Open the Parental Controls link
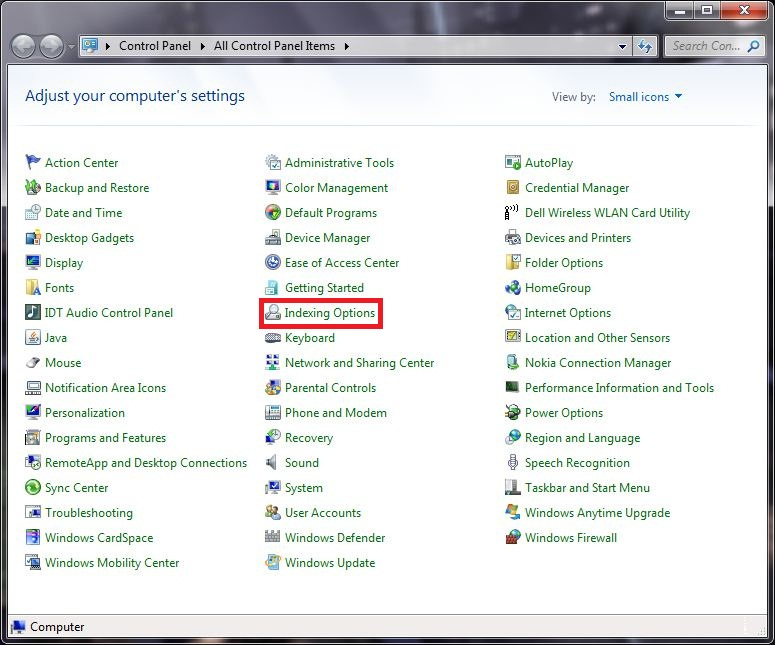Viewport: 775px width, 645px height. point(330,387)
